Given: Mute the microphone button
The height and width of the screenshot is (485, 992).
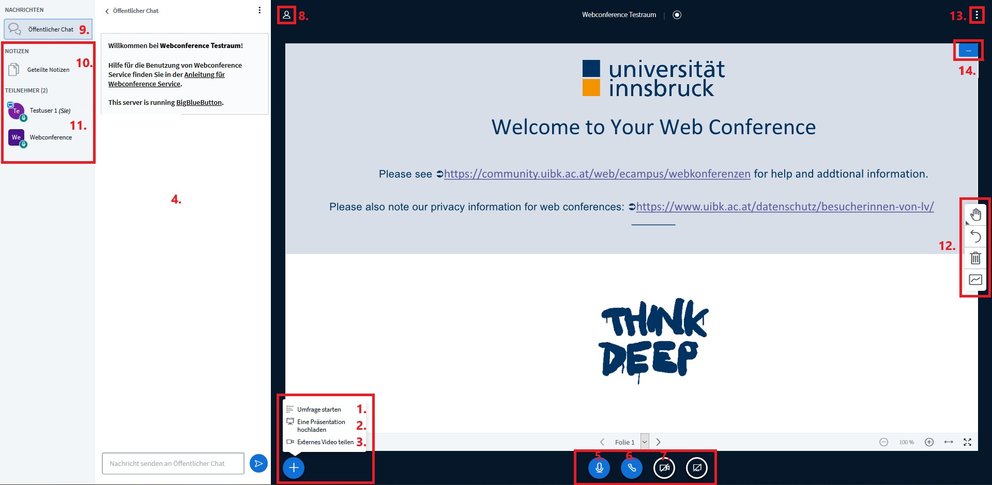Looking at the screenshot, I should 599,466.
